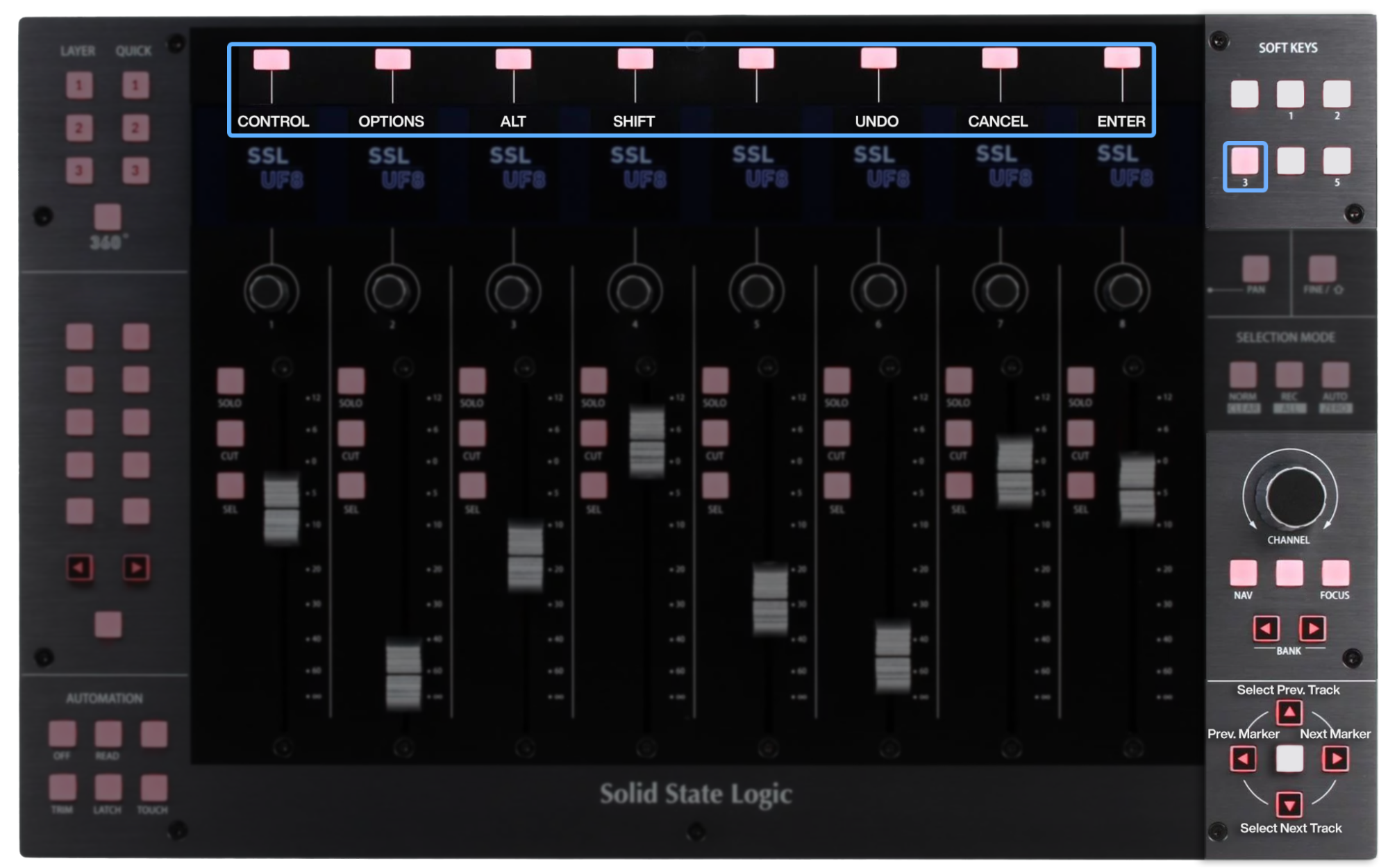
Task: Click the ENTER soft key button
Action: click(1122, 58)
